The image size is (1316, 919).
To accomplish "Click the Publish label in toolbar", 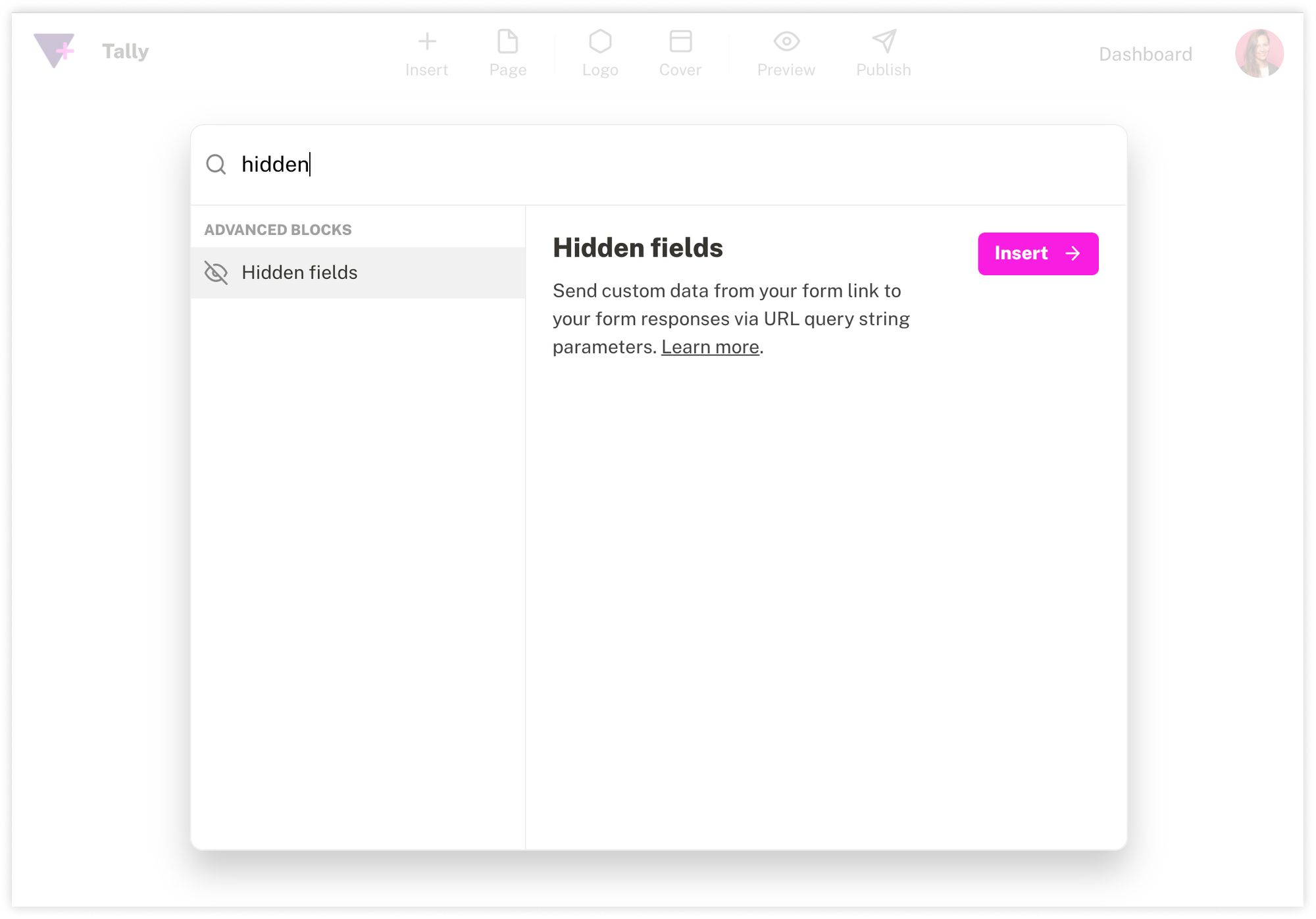I will click(884, 70).
